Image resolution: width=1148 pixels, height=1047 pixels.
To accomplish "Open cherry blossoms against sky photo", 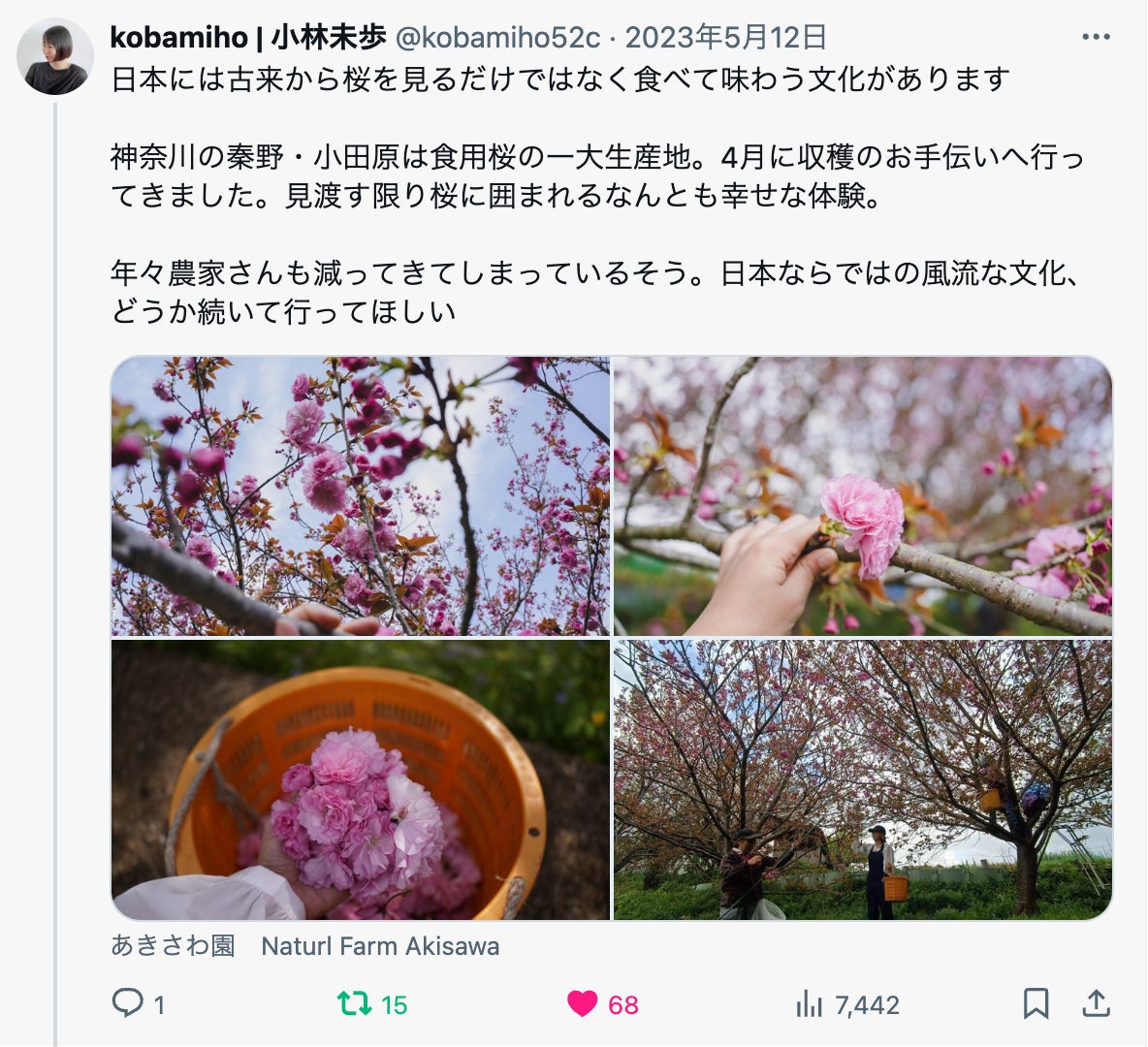I will click(x=361, y=495).
